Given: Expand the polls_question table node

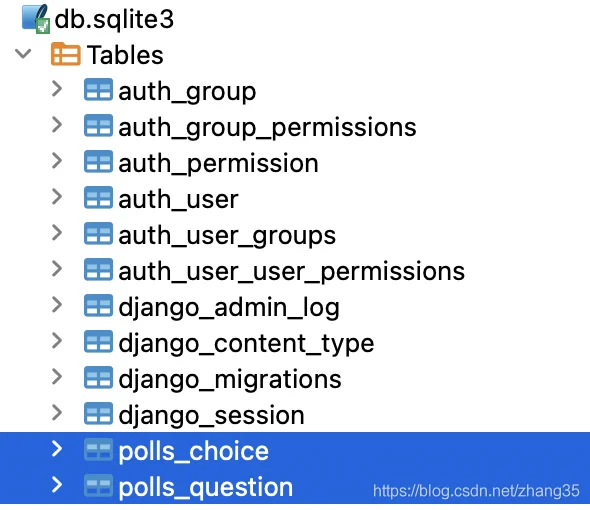Looking at the screenshot, I should pos(57,485).
